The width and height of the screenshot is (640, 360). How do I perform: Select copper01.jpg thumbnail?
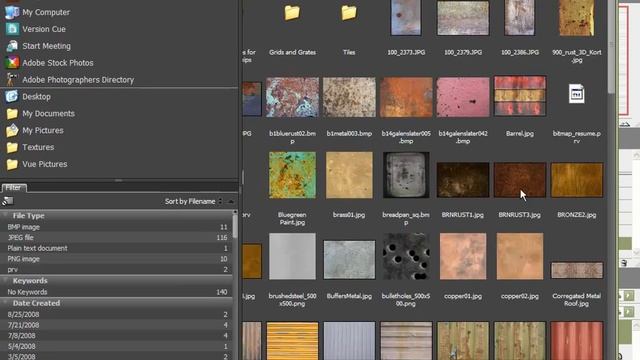click(463, 256)
